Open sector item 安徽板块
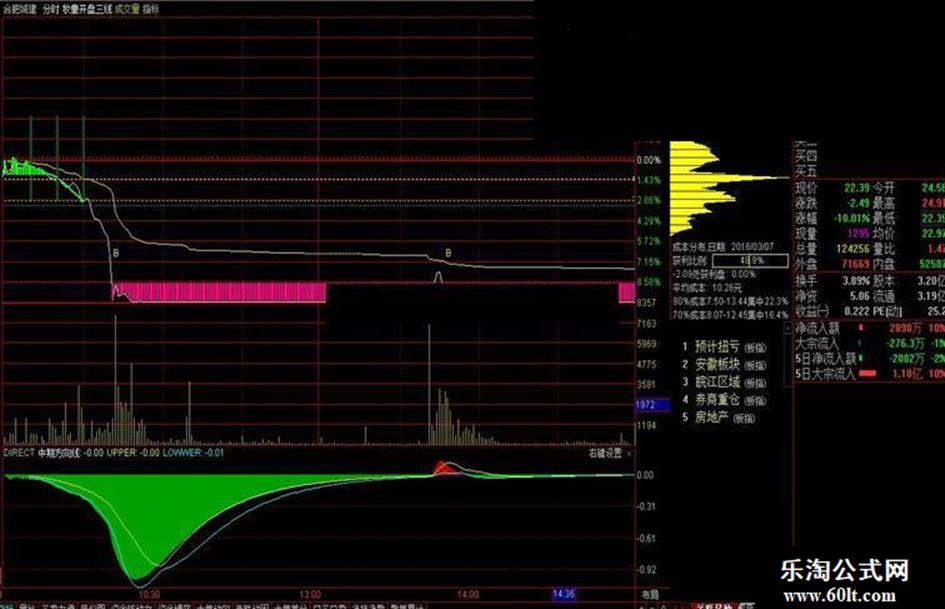Image resolution: width=945 pixels, height=609 pixels. pos(717,364)
